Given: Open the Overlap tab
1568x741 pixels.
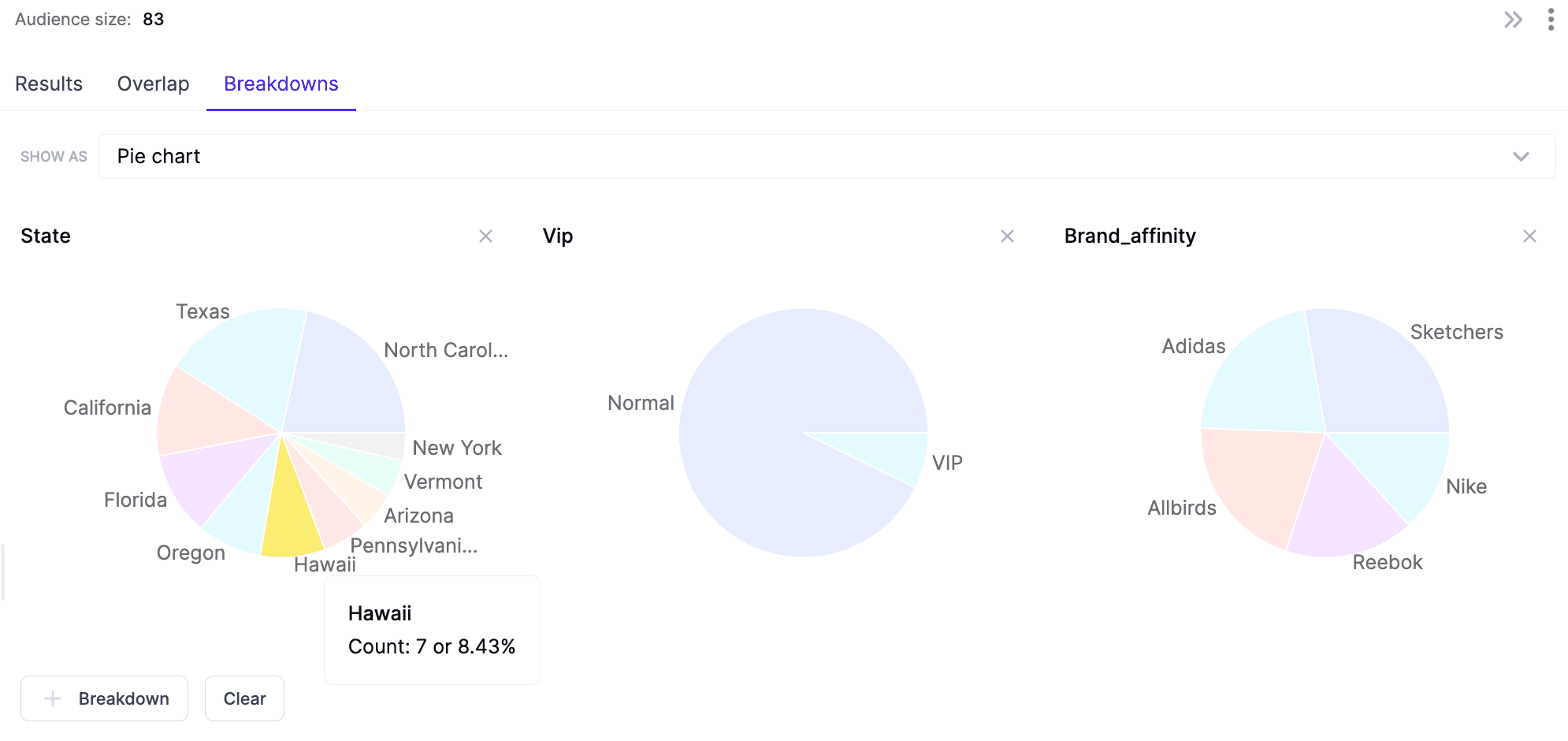Looking at the screenshot, I should [153, 84].
